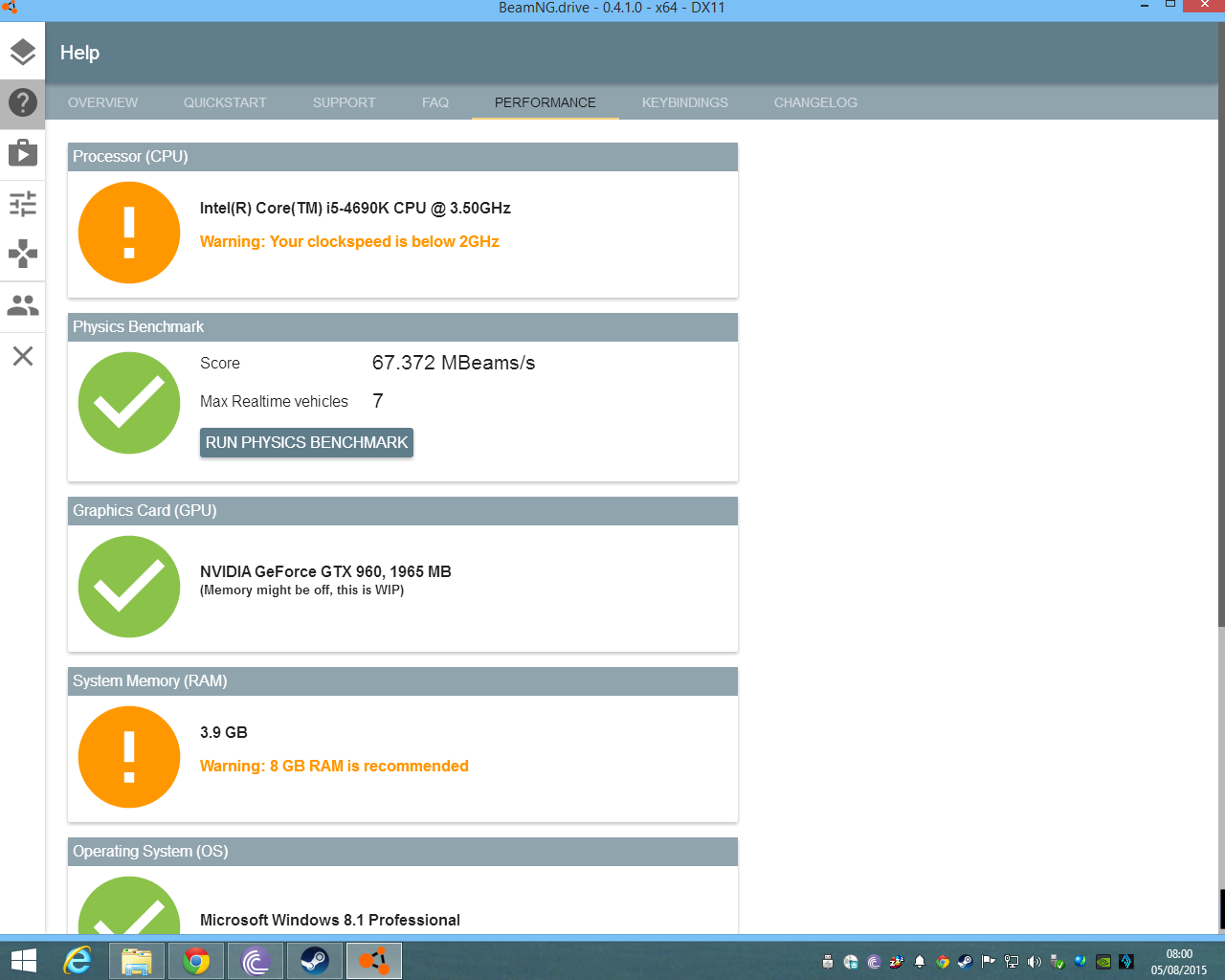
Task: Select the Help question mark sidebar icon
Action: click(x=23, y=102)
